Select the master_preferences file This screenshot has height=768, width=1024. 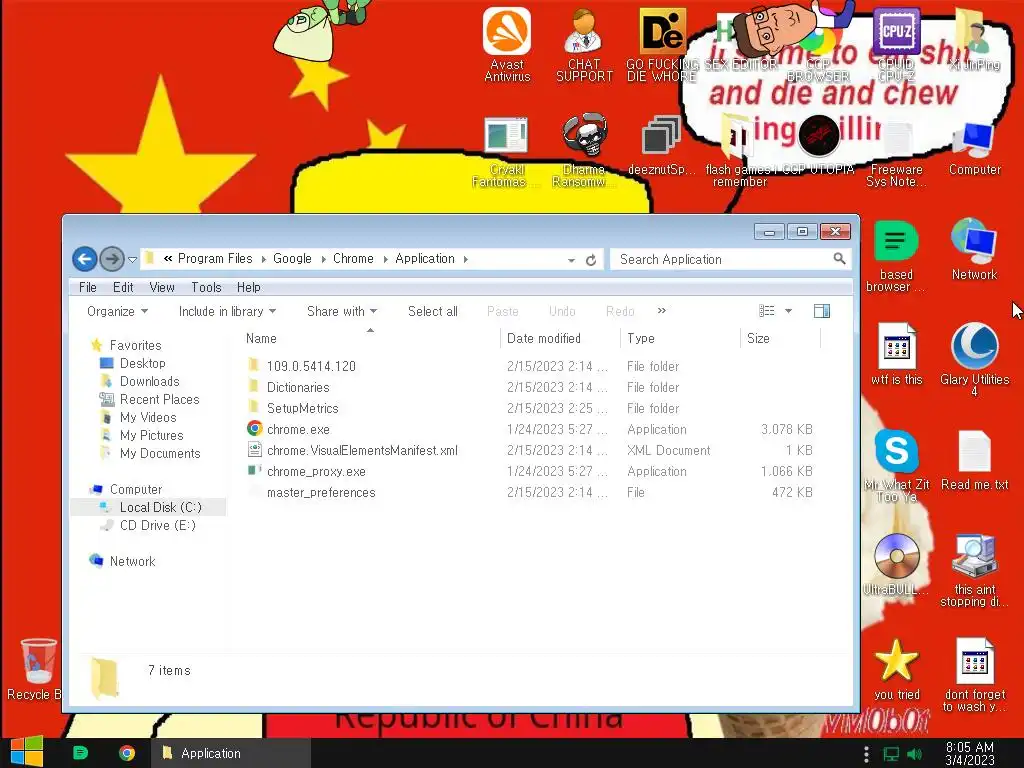click(321, 492)
